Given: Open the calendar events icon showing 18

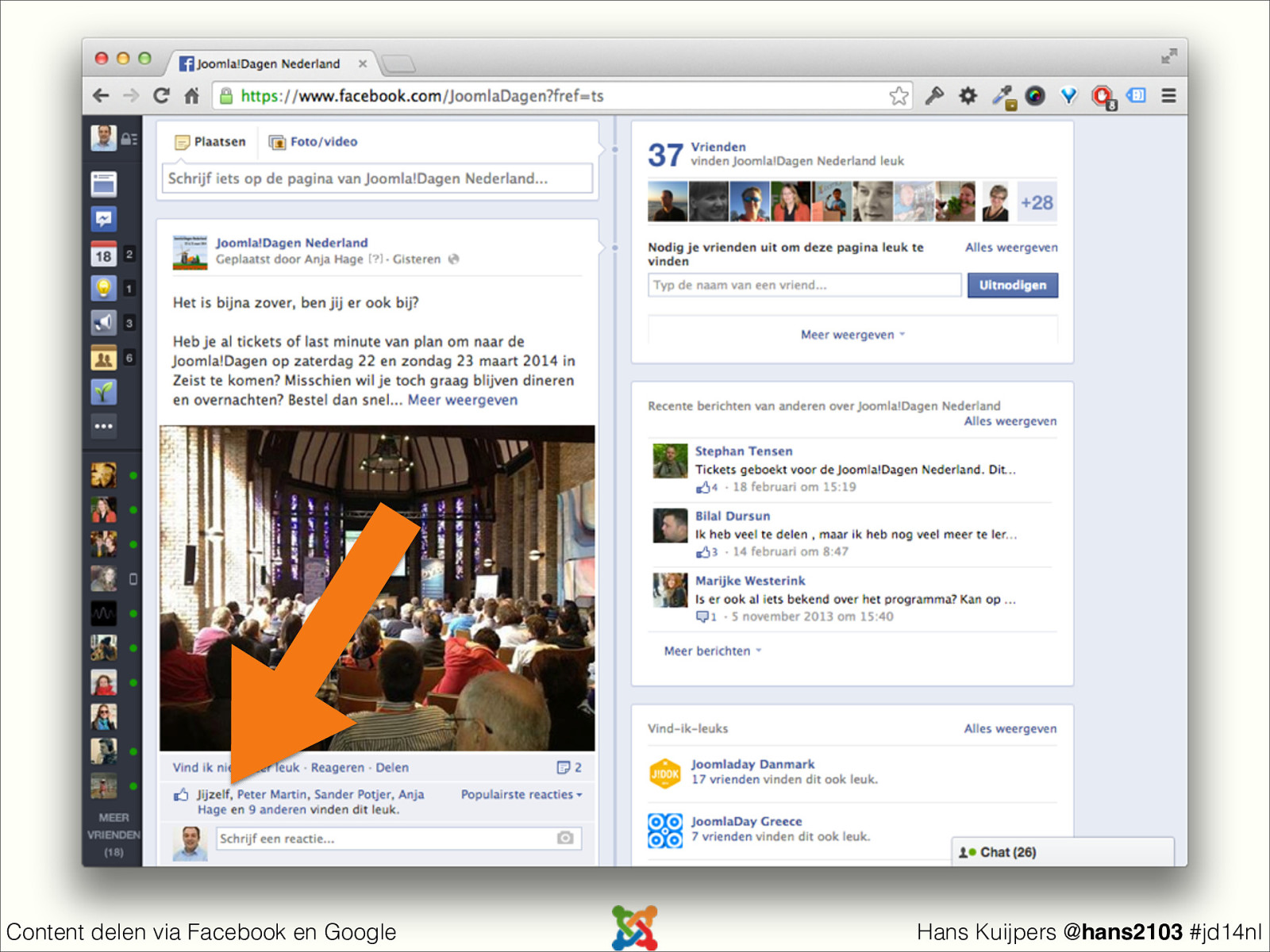Looking at the screenshot, I should pos(103,254).
